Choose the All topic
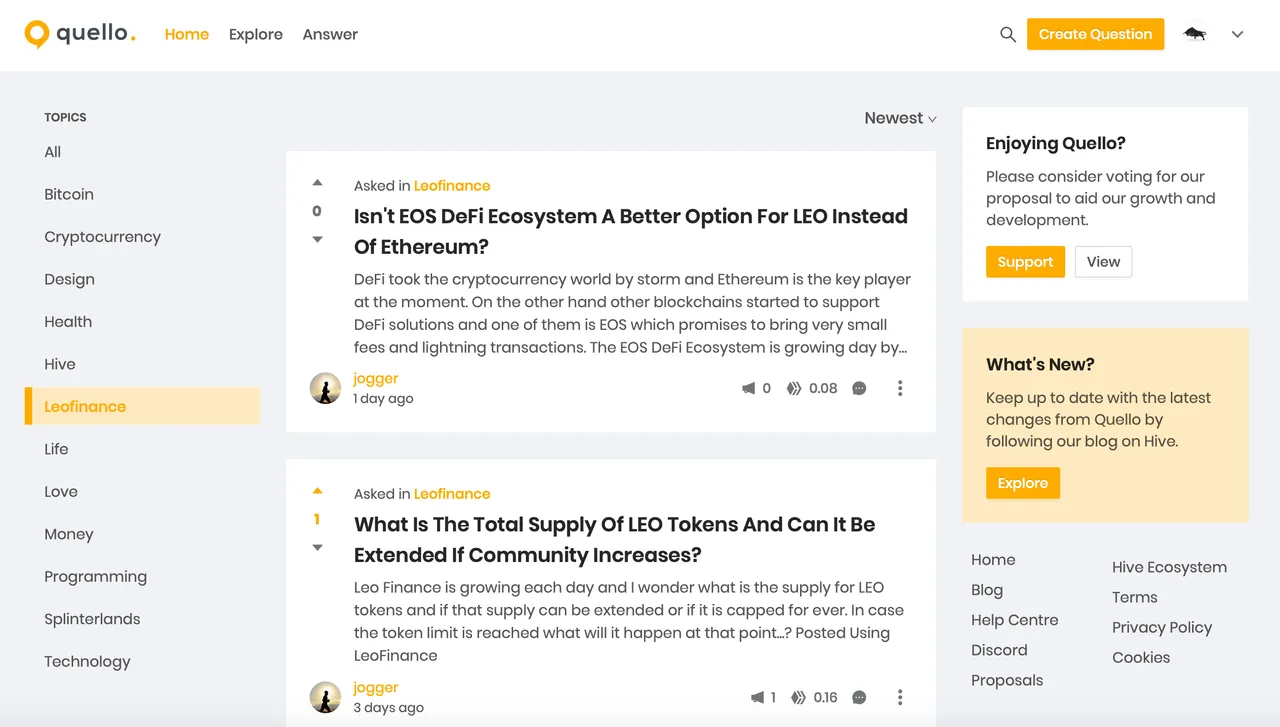The image size is (1280, 727). 53,152
